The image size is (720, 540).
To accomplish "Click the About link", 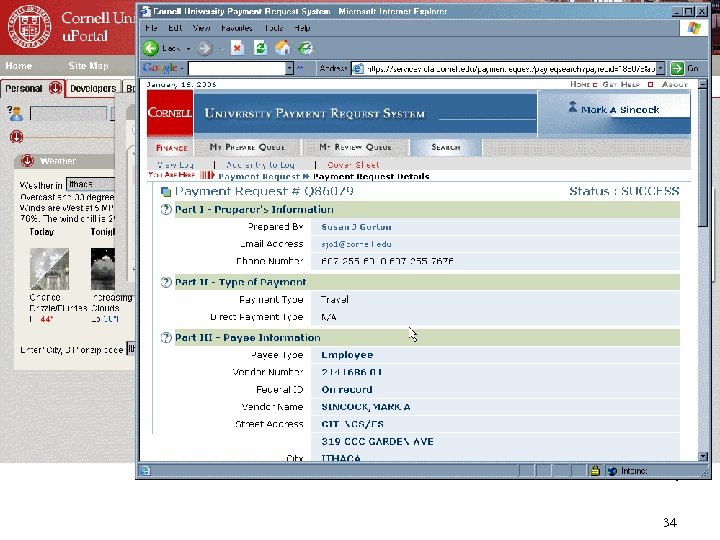I will pyautogui.click(x=675, y=84).
